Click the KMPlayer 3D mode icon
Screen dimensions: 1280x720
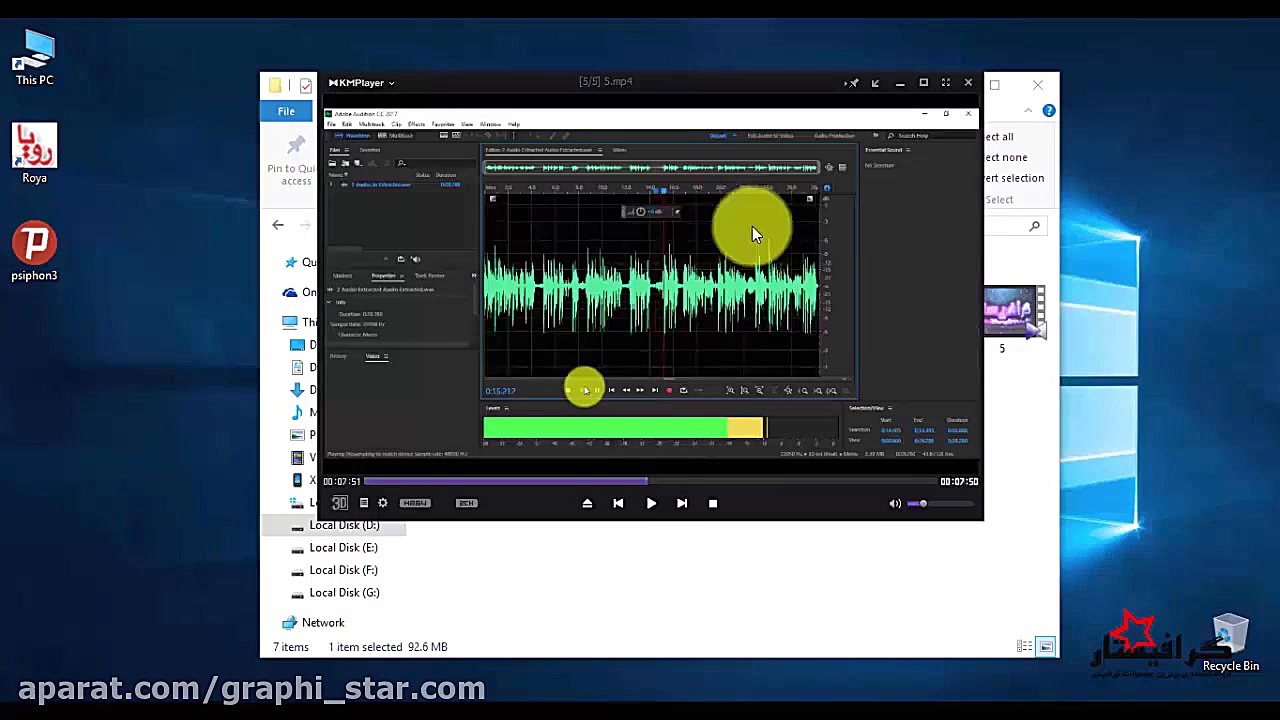(x=340, y=503)
